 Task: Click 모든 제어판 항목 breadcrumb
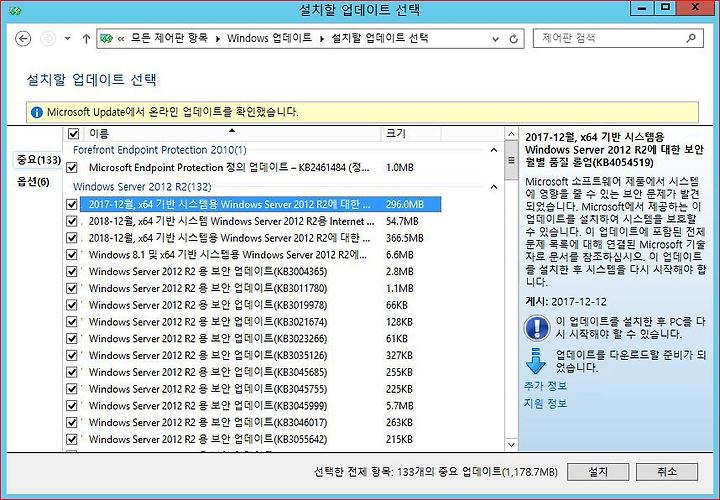(169, 38)
